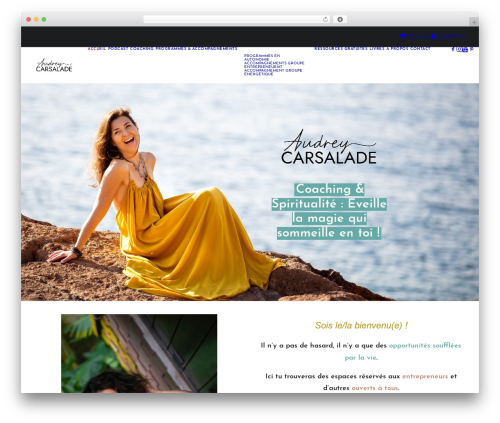Click the YouTube social icon
The height and width of the screenshot is (423, 500).
pos(465,50)
